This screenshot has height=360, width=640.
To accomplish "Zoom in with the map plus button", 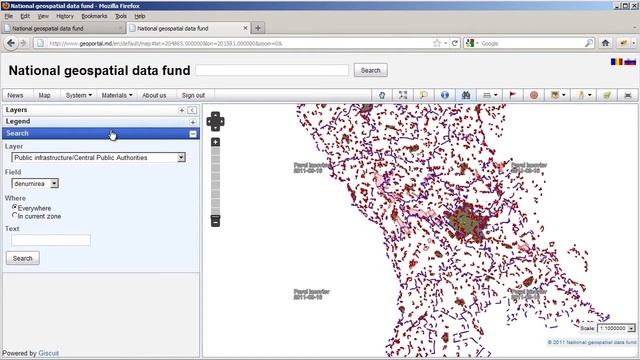I will click(215, 142).
